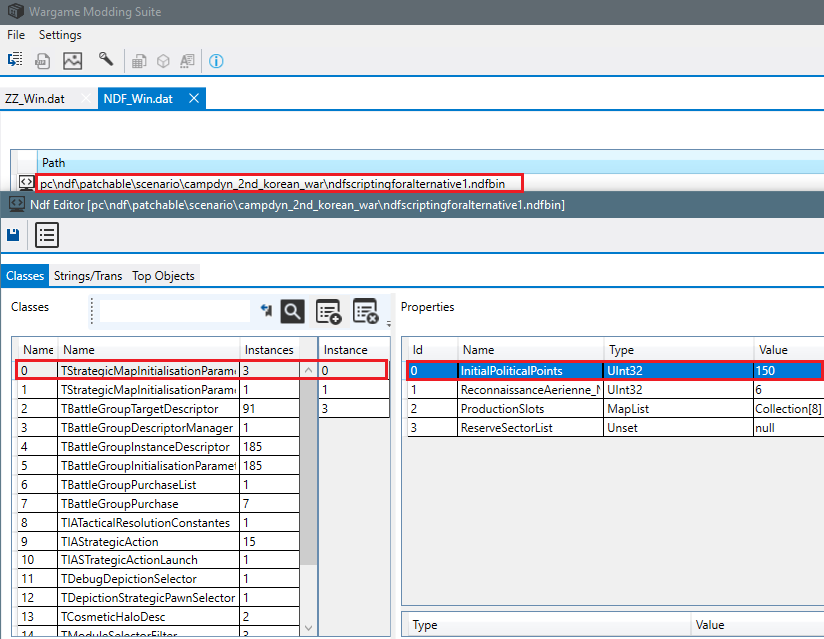Viewport: 824px width, 639px height.
Task: Select TBattleGroupTargetDescriptor class row
Action: [158, 409]
